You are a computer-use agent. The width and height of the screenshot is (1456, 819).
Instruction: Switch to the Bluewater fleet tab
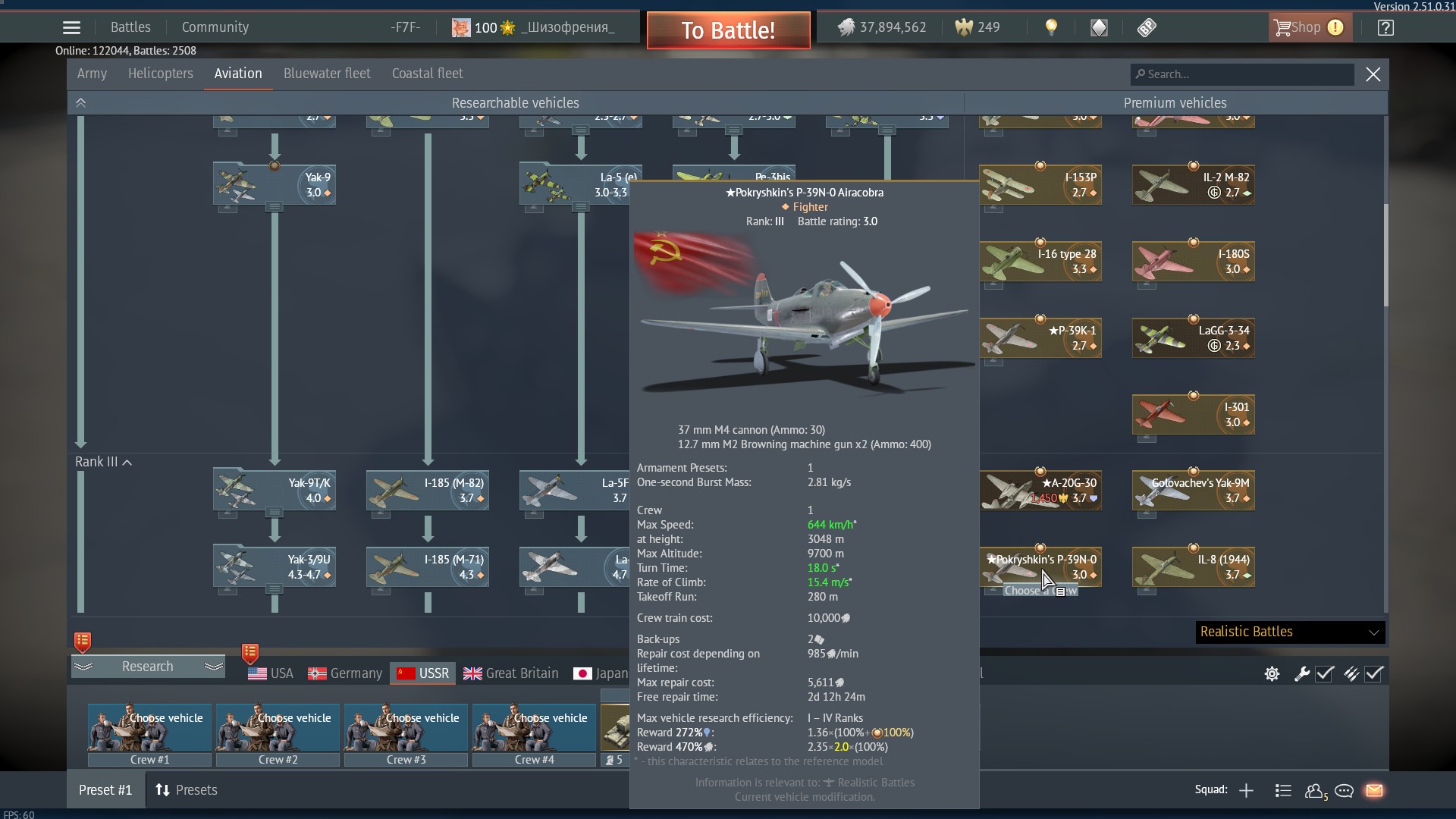point(327,74)
